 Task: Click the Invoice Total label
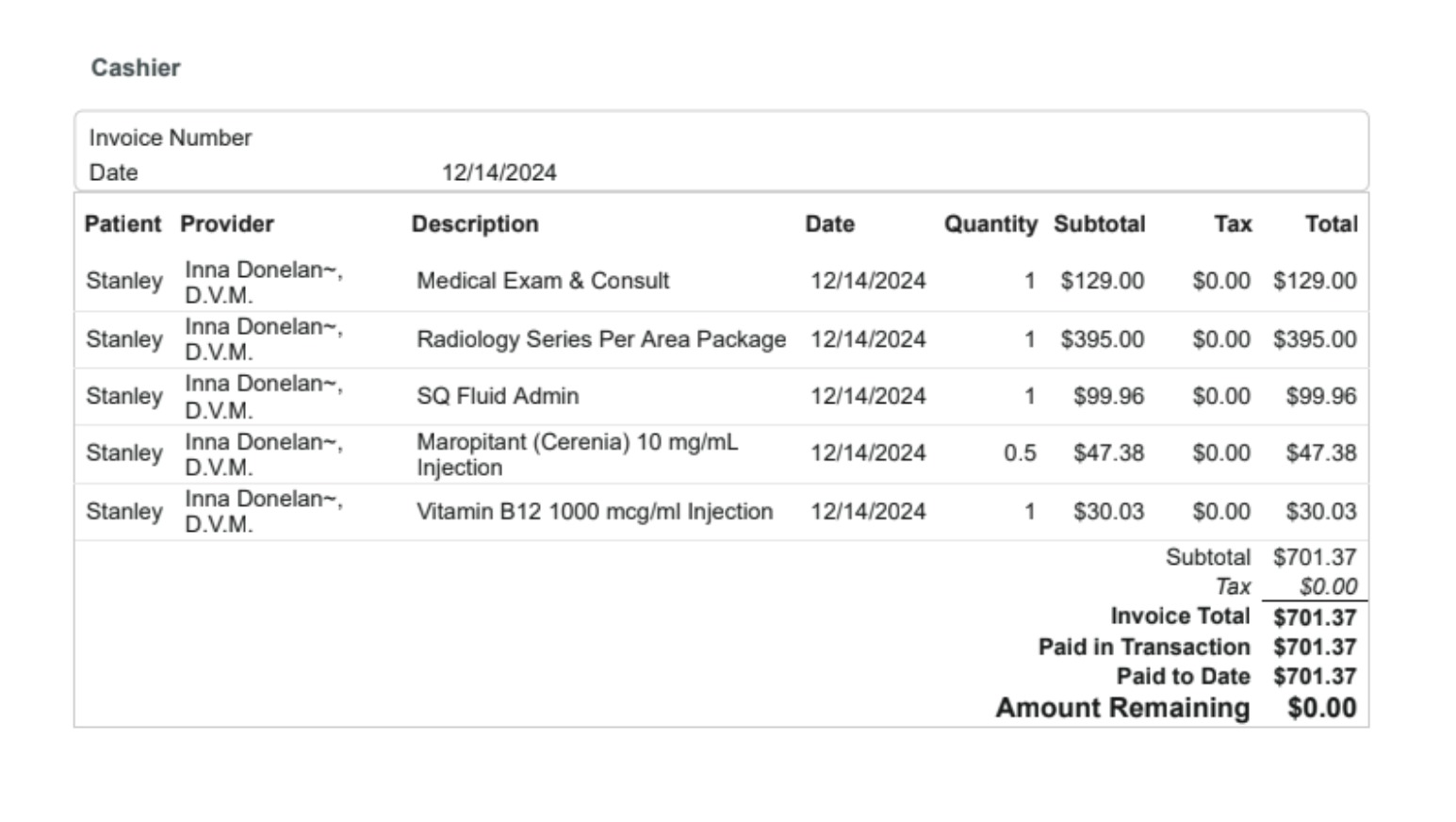click(x=1180, y=616)
